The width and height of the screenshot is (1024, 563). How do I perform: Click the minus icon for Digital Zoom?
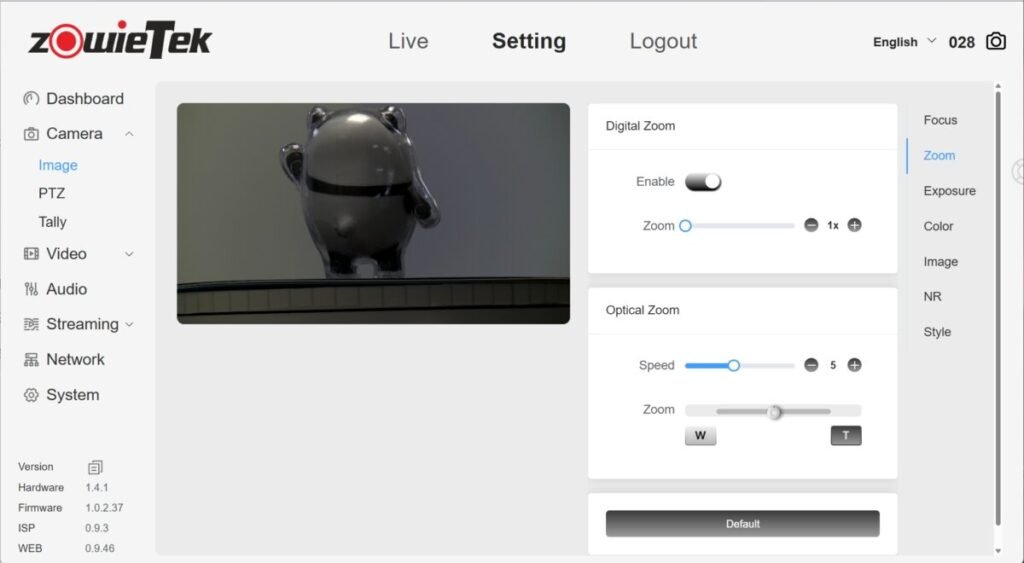coord(811,226)
